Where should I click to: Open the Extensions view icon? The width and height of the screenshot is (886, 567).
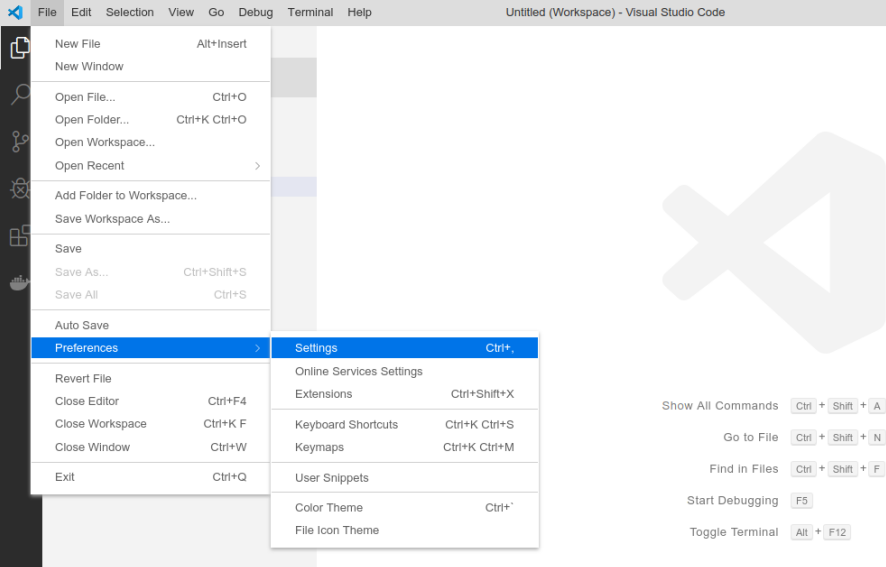pos(20,236)
